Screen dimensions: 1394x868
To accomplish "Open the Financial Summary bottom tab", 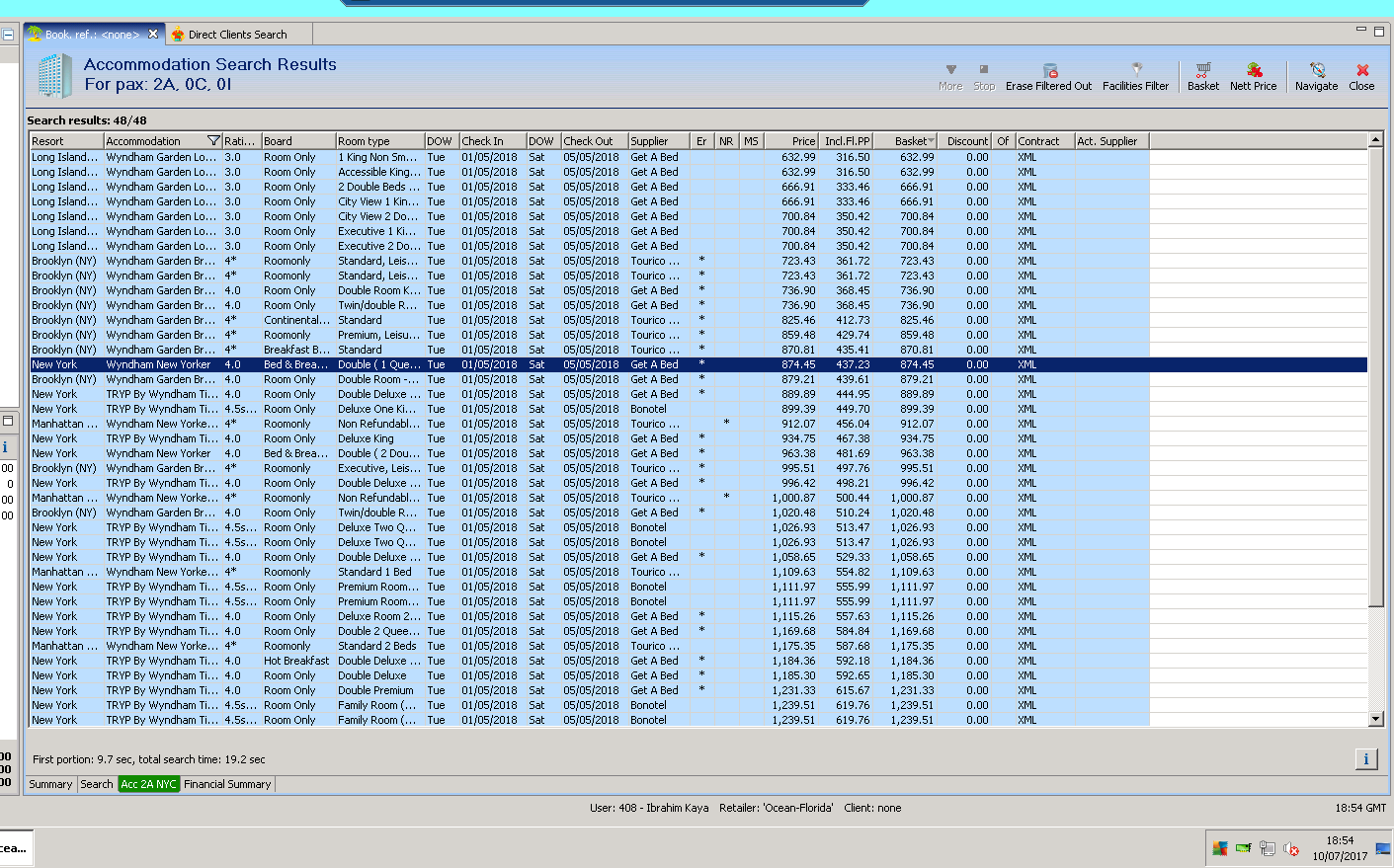I will tap(227, 784).
